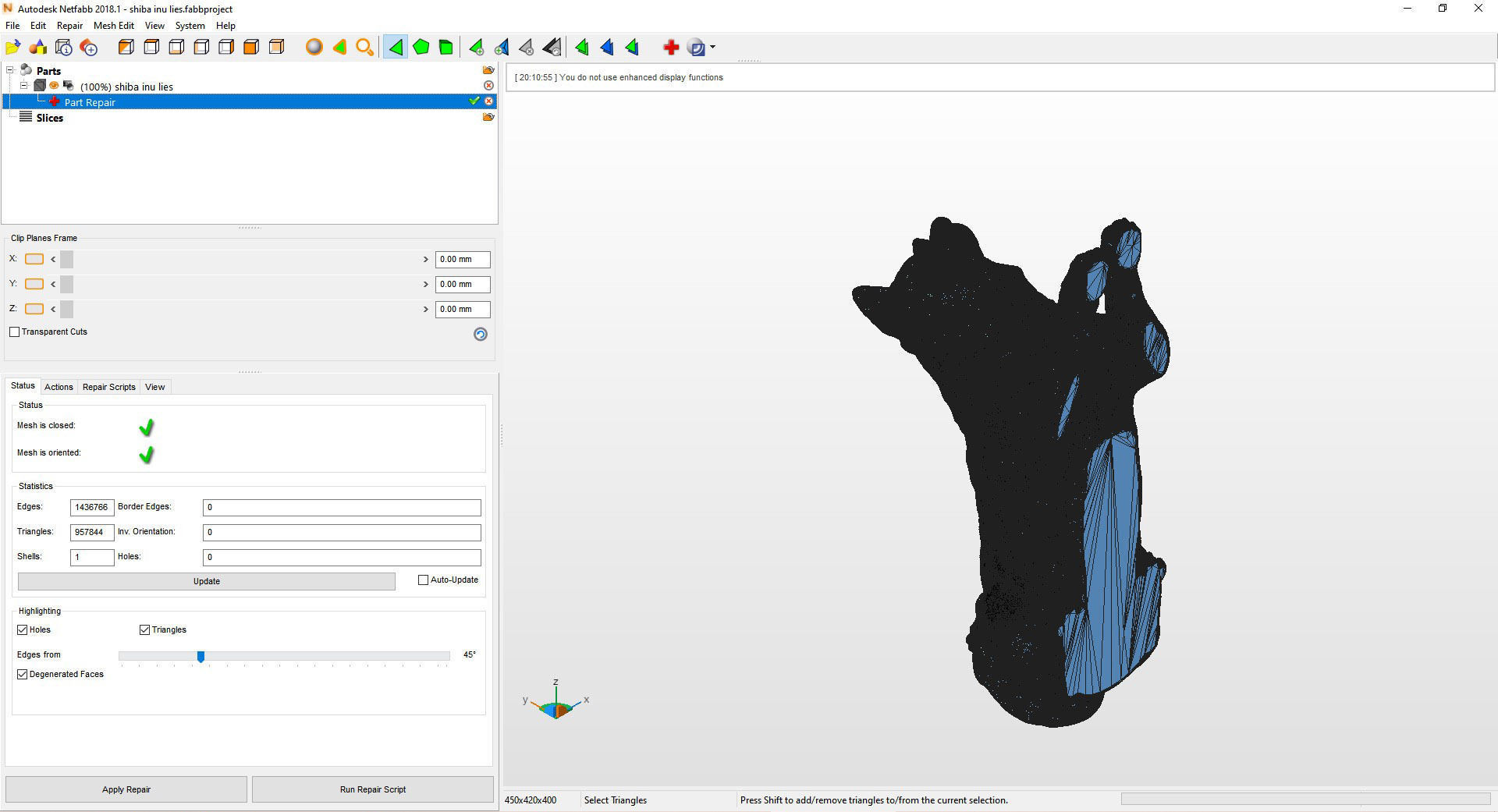Activate the Select Triangles tool
Image resolution: width=1498 pixels, height=812 pixels.
396,48
